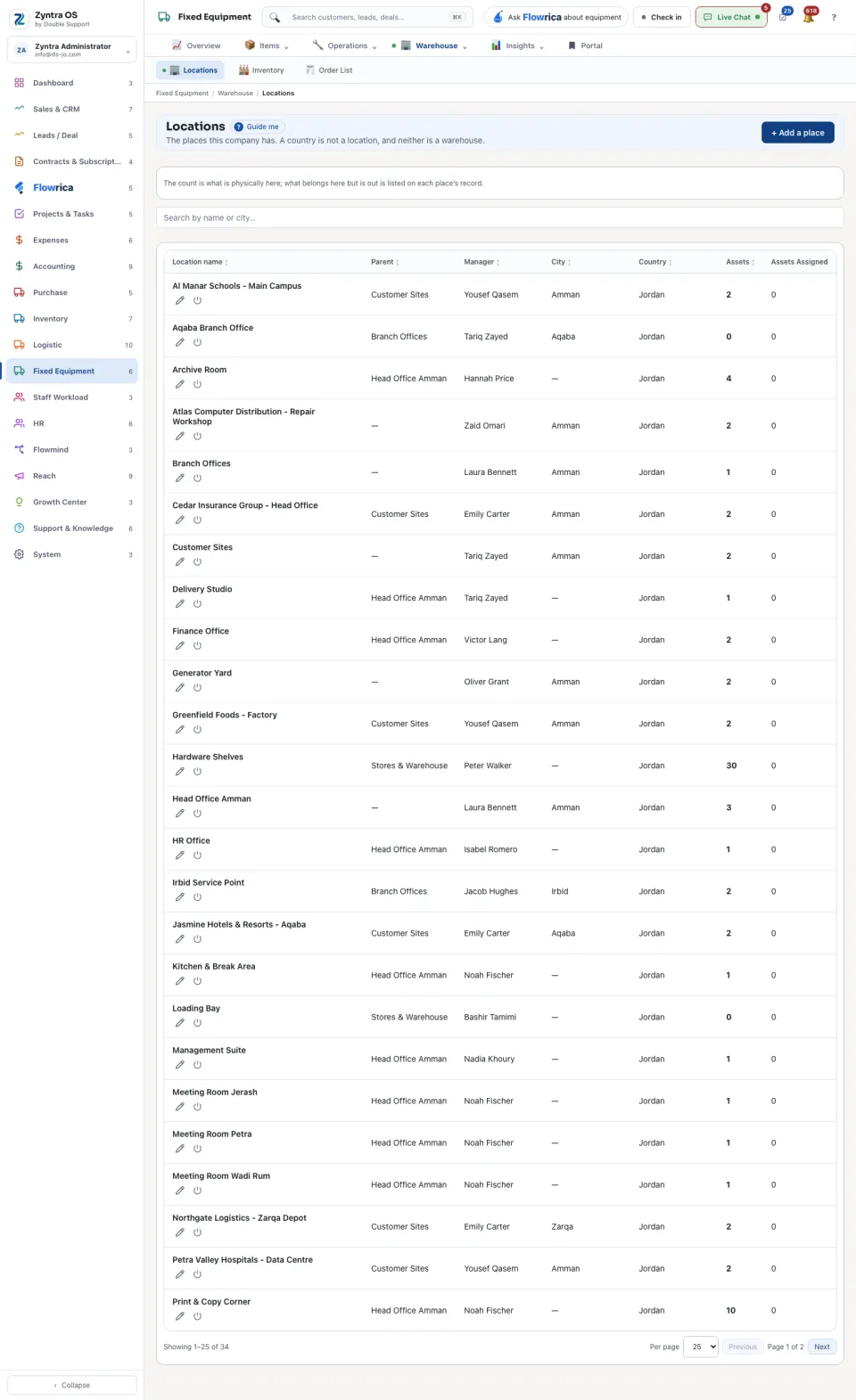Click the Fixed Equipment header icon
The width and height of the screenshot is (856, 1400).
(164, 17)
